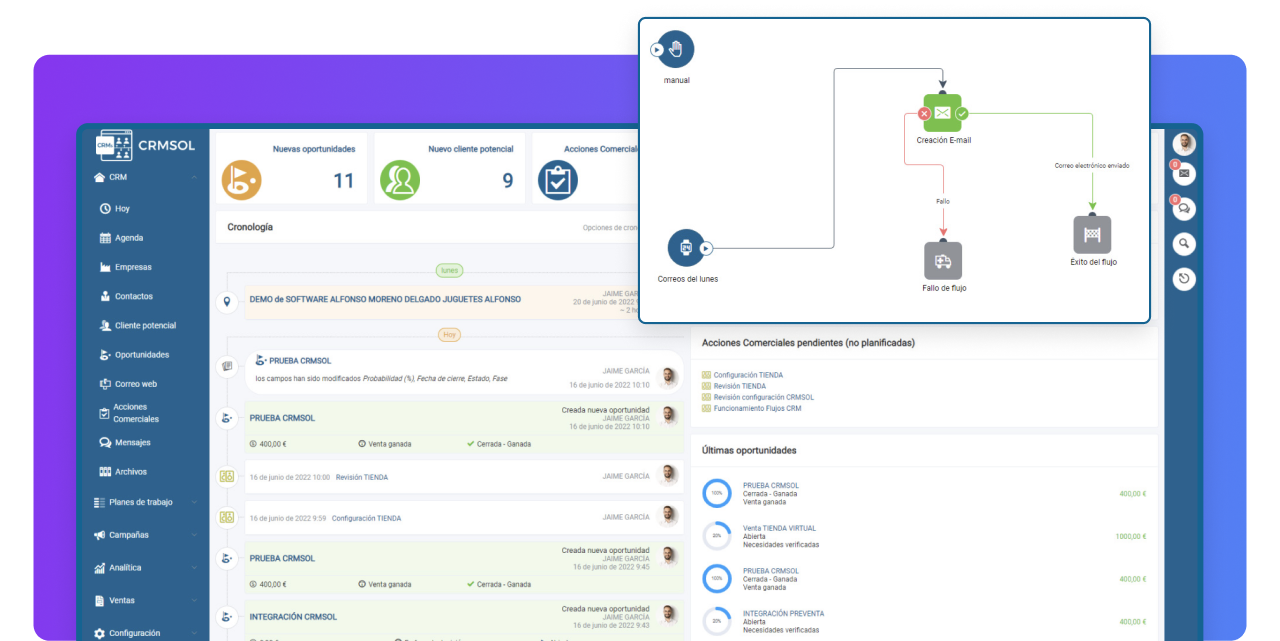Collapse the CRM section in the sidebar

193,177
